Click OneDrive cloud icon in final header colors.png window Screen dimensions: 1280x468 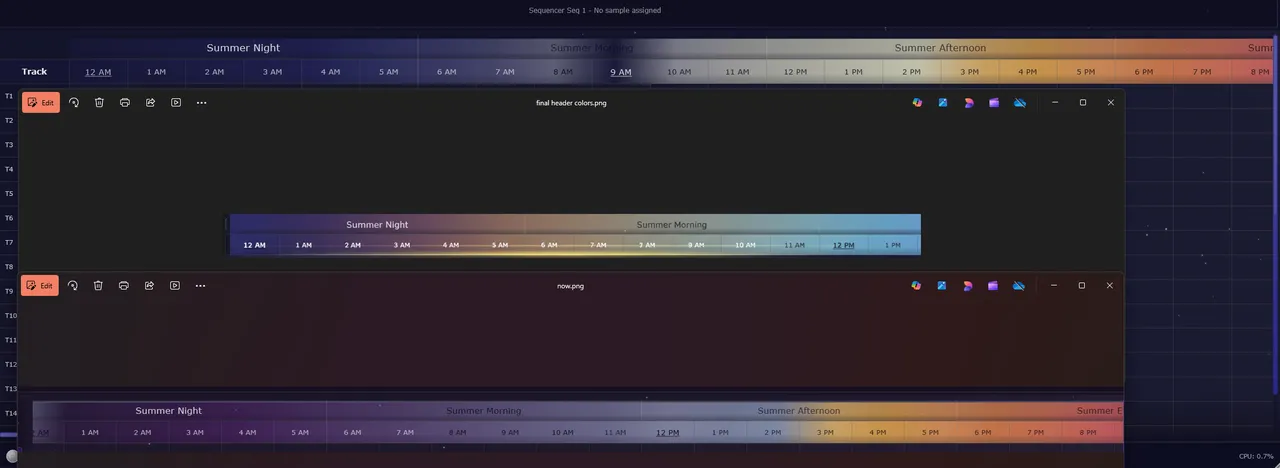pos(1019,102)
